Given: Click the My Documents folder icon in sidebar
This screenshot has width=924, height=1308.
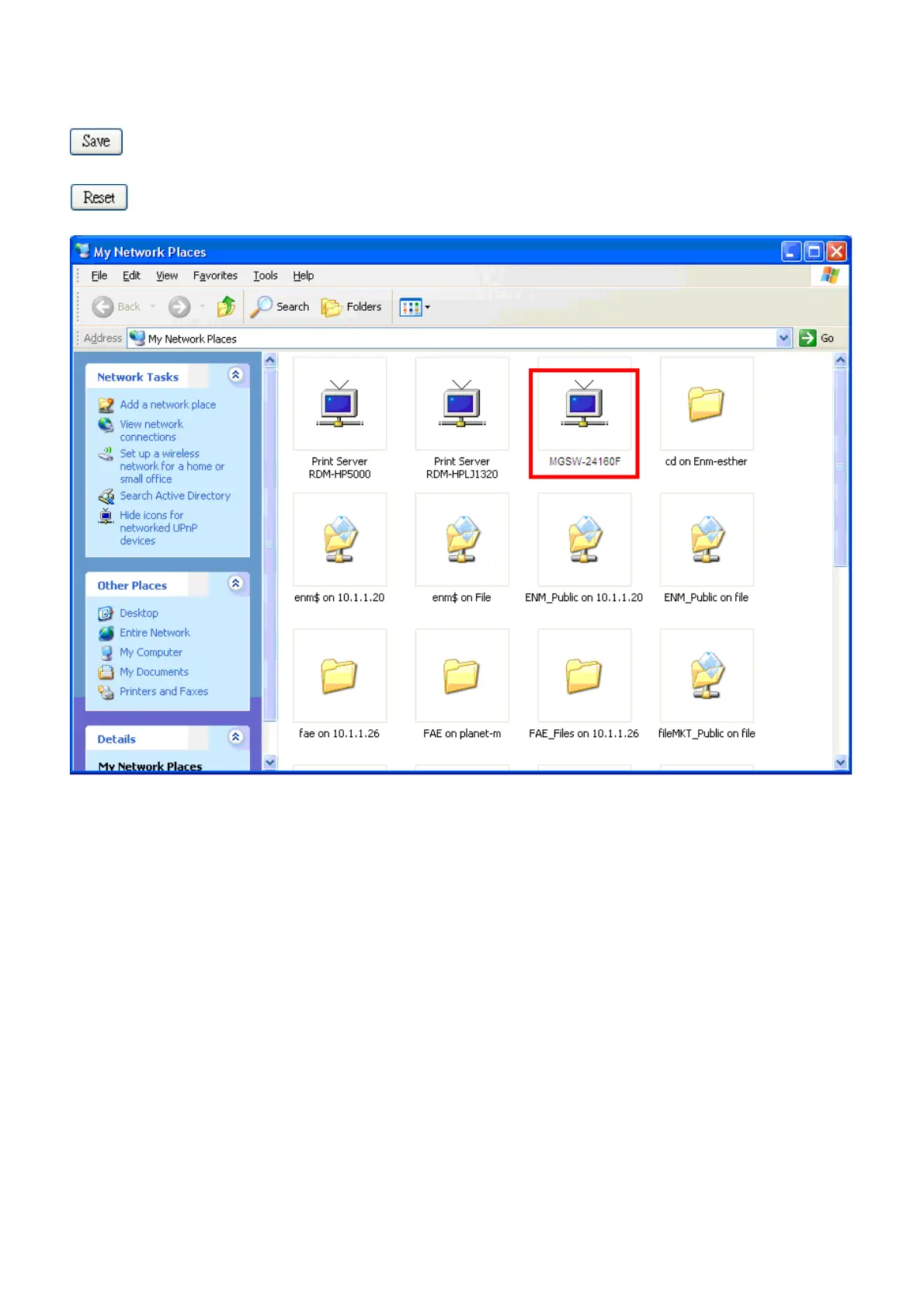Looking at the screenshot, I should [106, 672].
